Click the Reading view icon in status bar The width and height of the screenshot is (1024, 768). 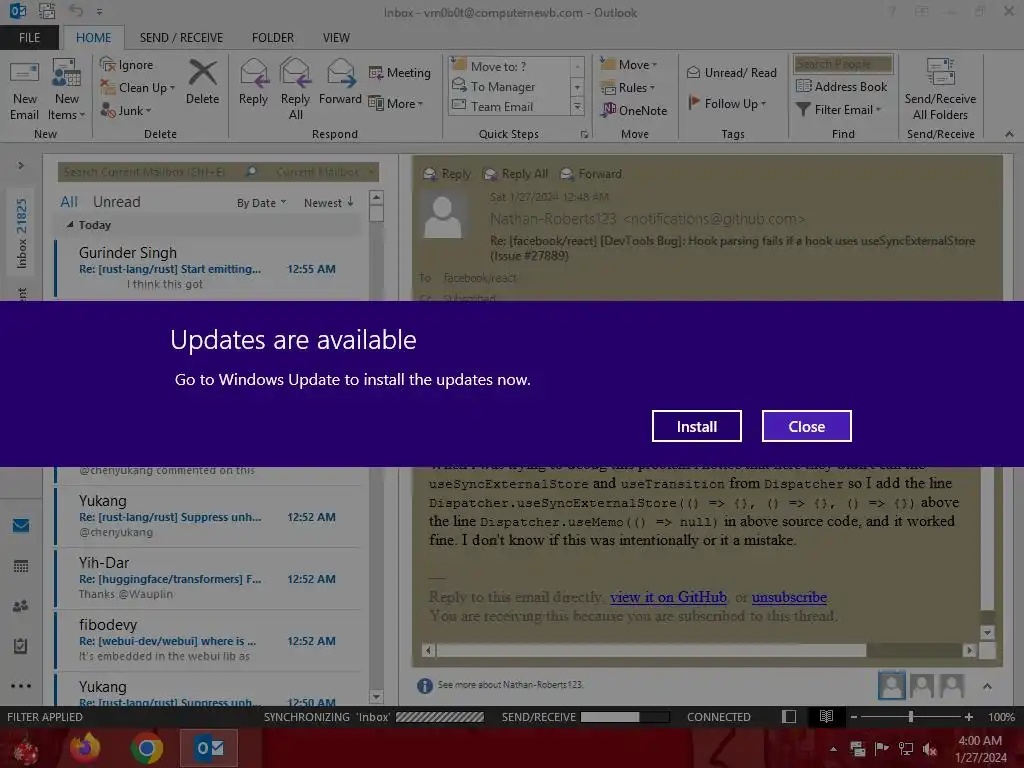tap(826, 716)
